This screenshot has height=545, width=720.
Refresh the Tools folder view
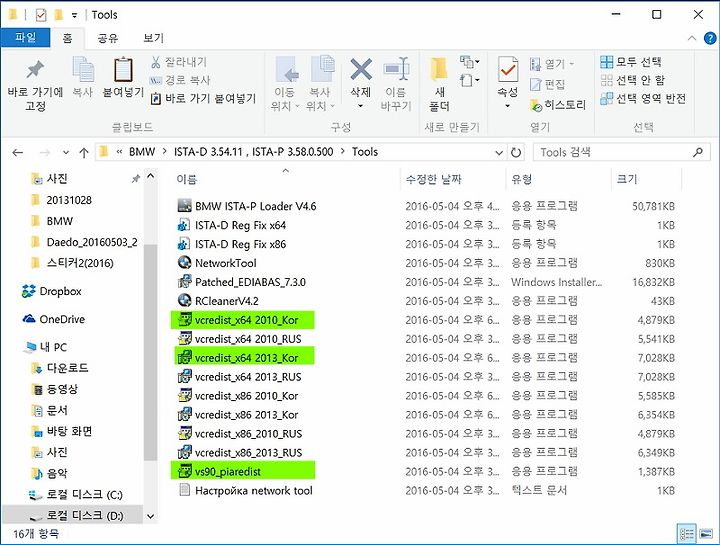(516, 152)
